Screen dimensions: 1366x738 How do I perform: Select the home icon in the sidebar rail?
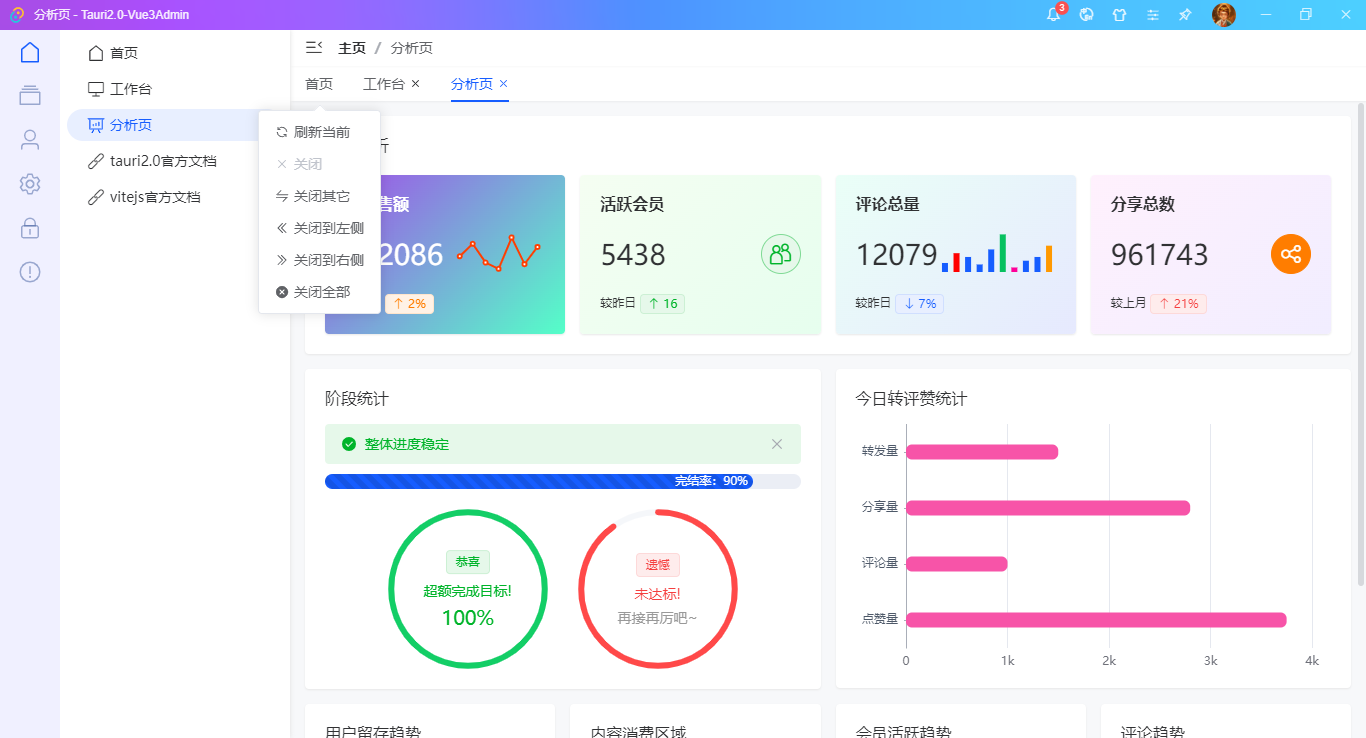[x=29, y=51]
